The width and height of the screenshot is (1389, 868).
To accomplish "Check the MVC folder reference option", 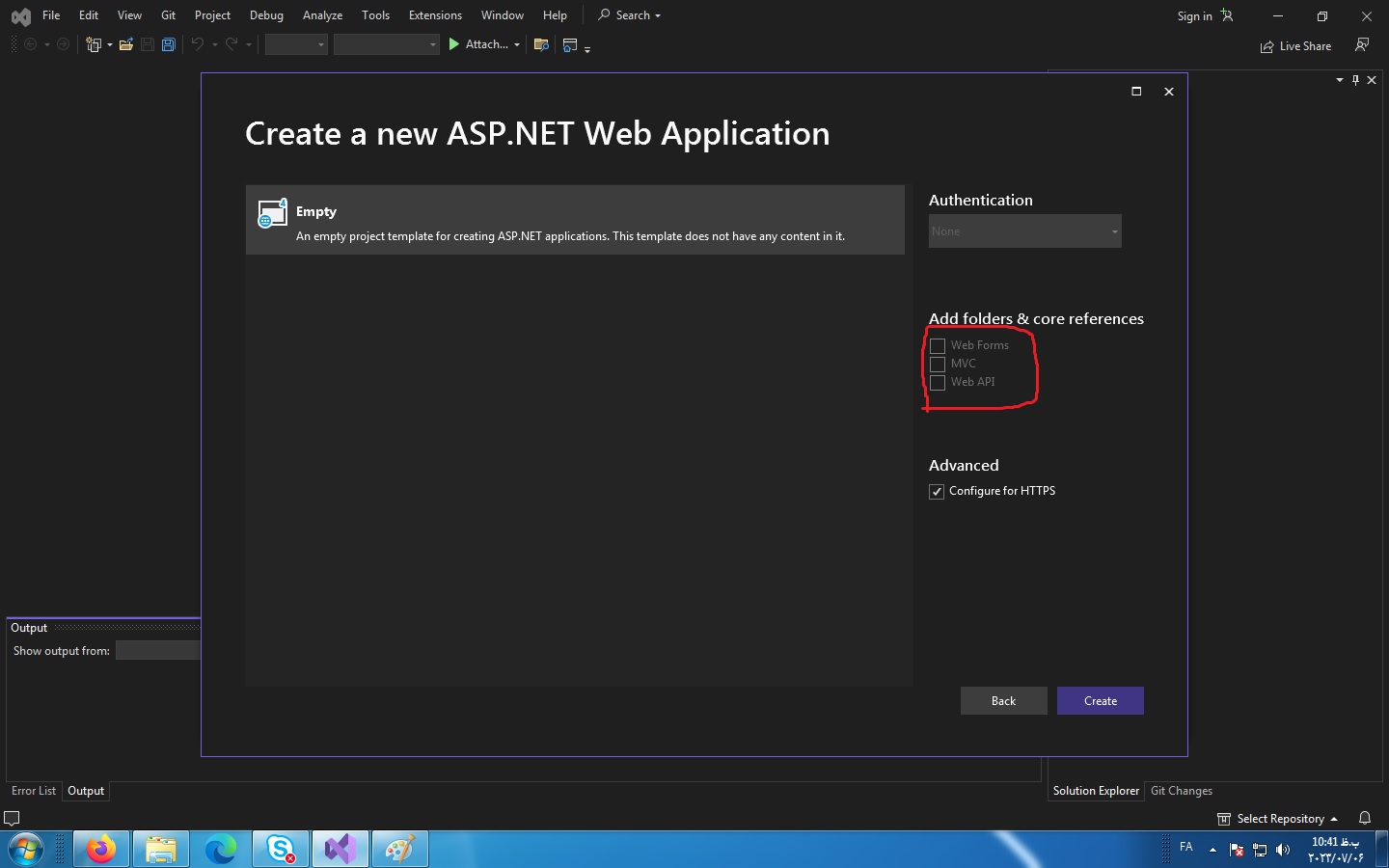I will (938, 364).
